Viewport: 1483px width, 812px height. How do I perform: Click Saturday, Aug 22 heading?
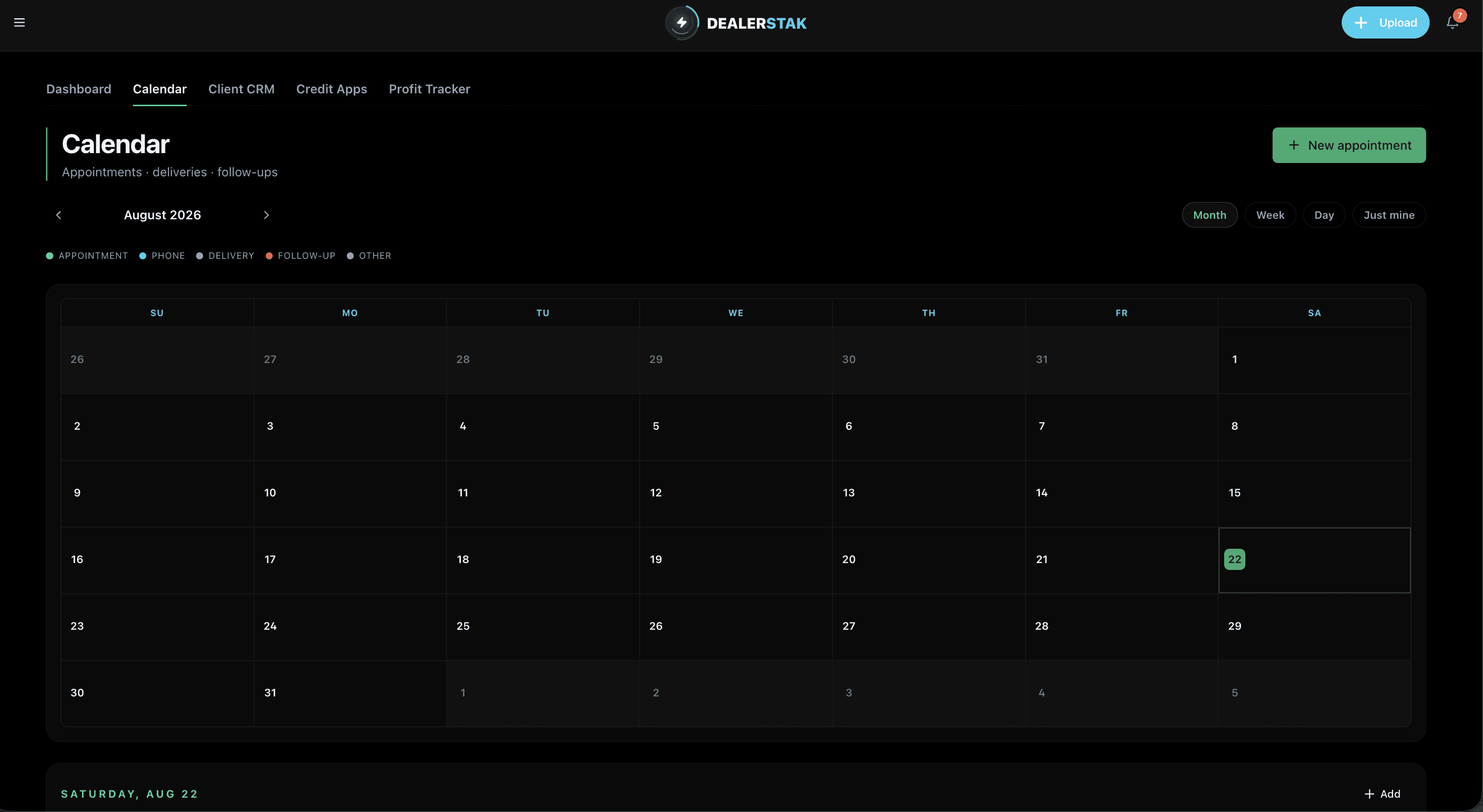point(129,794)
